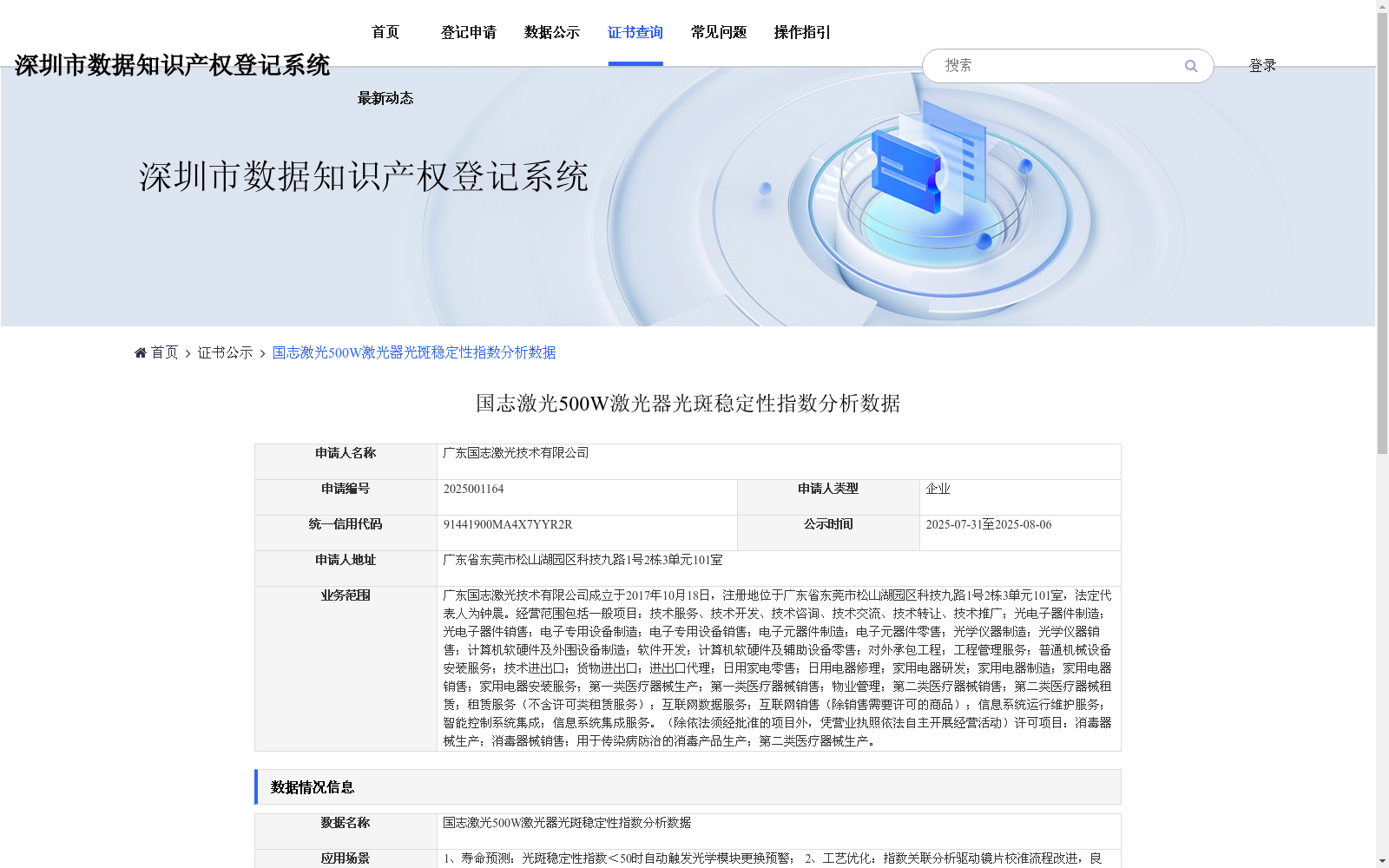This screenshot has height=868, width=1389.
Task: Select applicant name 广东国志激光技术有限公司
Action: [x=516, y=453]
